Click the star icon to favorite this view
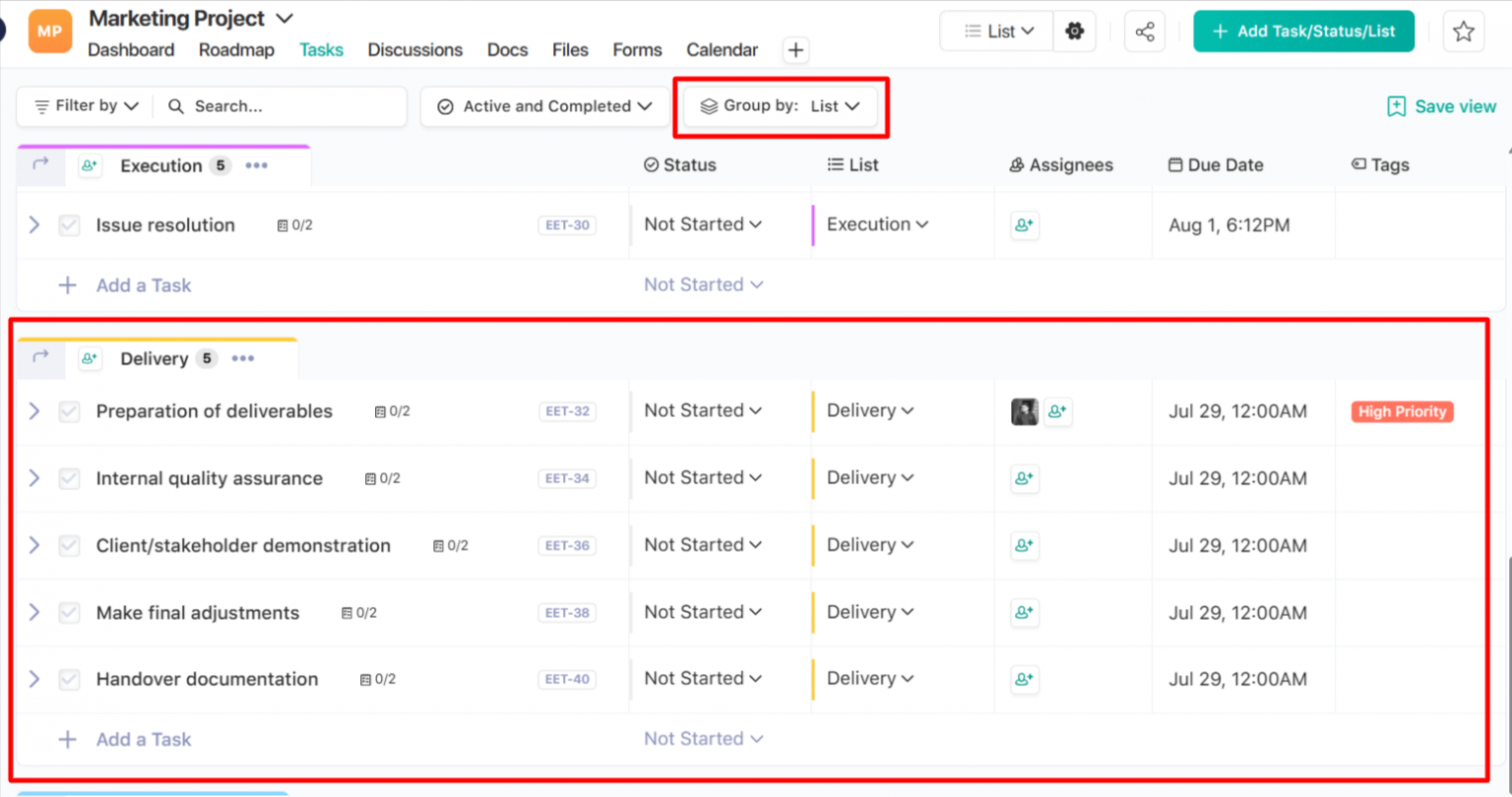This screenshot has height=797, width=1512. (x=1464, y=31)
